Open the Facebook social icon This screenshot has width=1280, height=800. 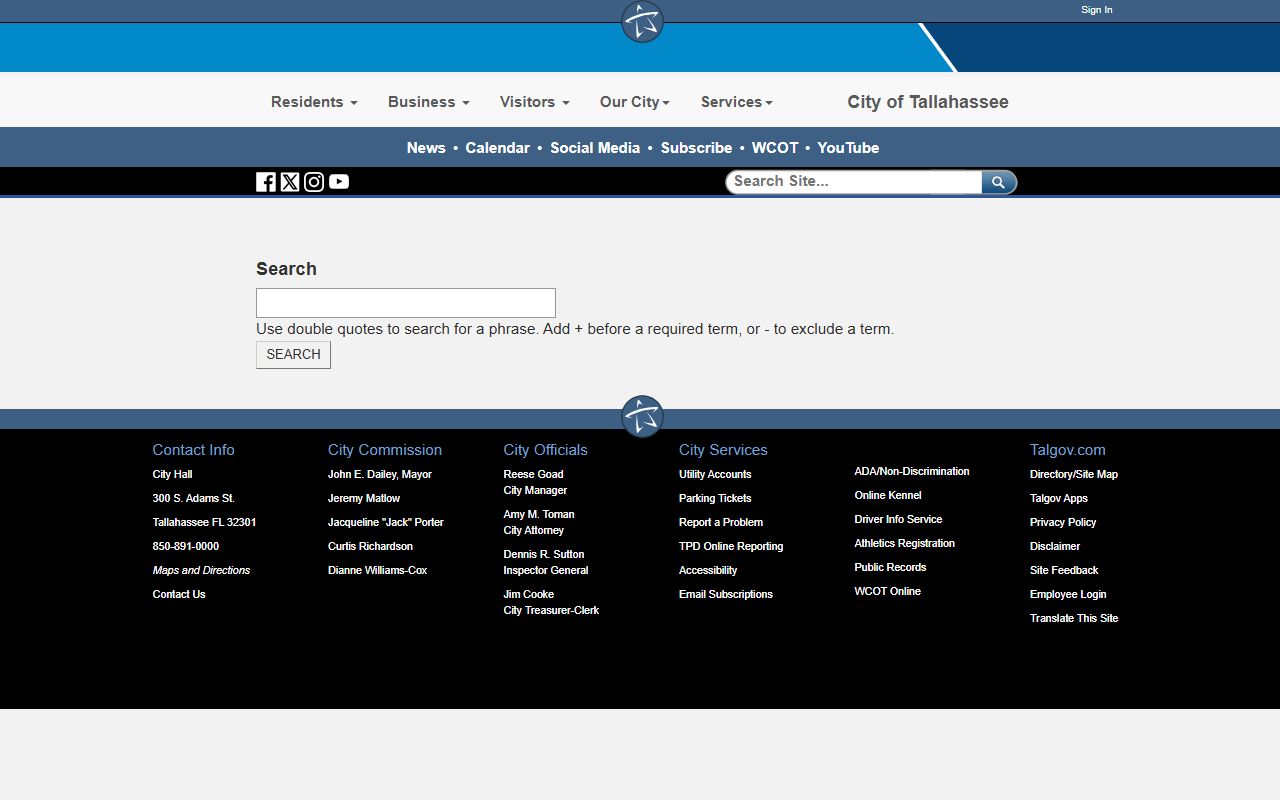tap(266, 182)
